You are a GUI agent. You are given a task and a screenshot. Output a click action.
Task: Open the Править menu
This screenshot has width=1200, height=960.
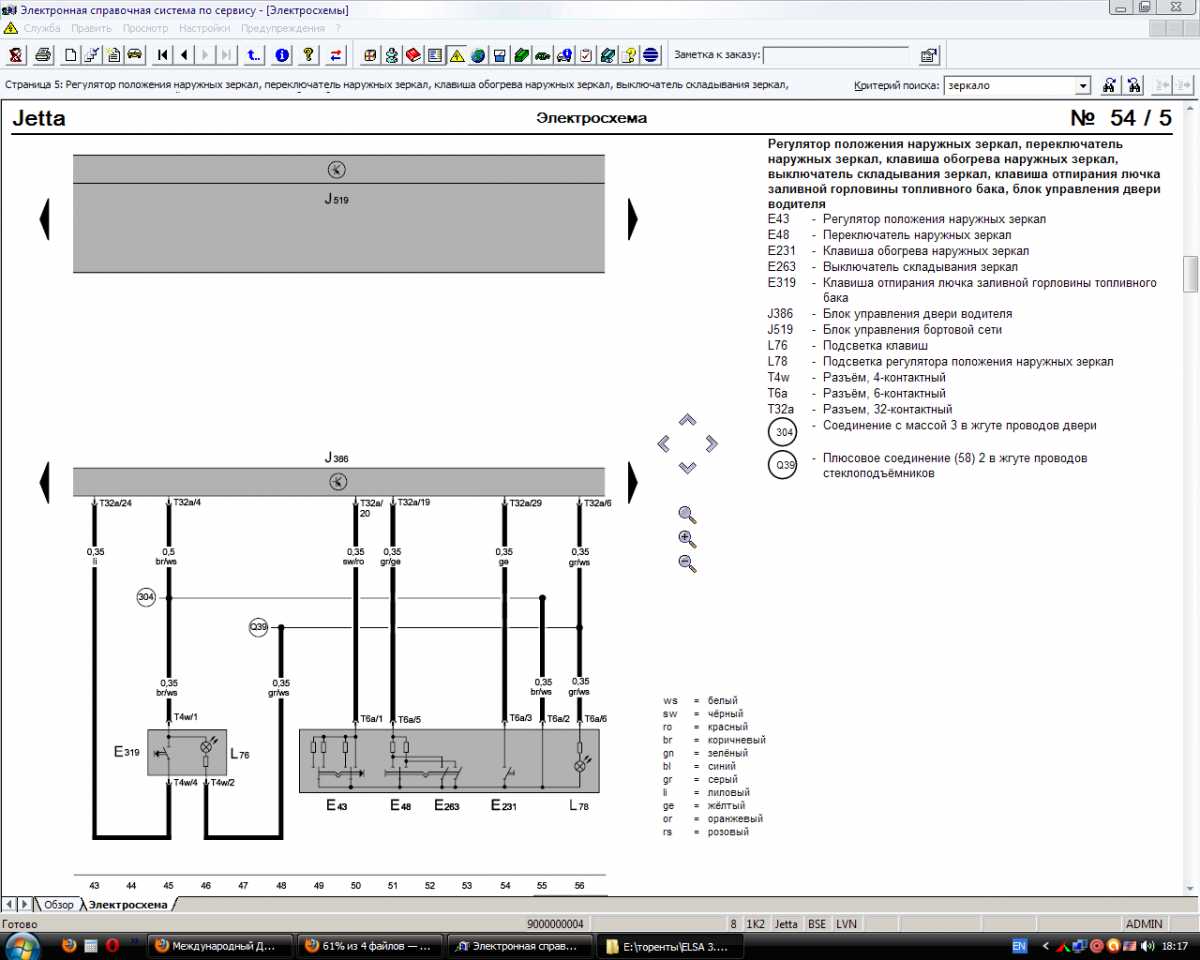92,28
